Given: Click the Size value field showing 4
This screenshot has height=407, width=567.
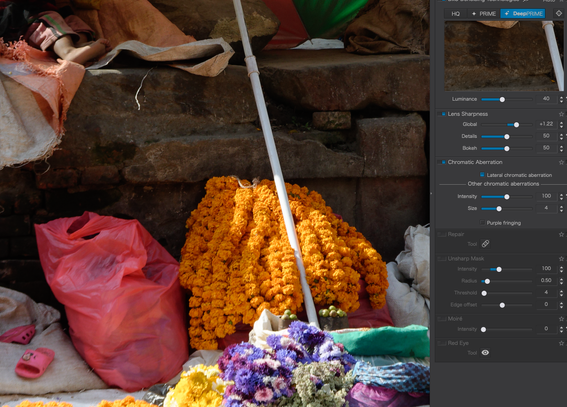Looking at the screenshot, I should tap(546, 208).
